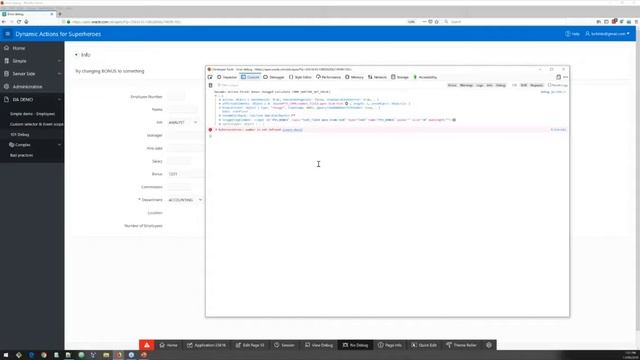Toggle the Warnings filter button
Screen dimensions: 640x360
click(466, 85)
